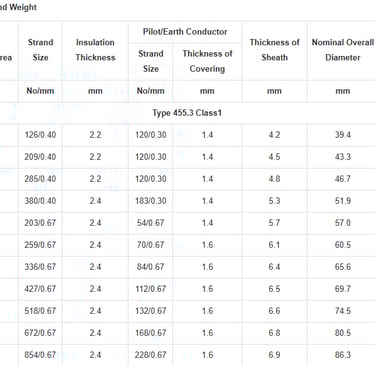Select the Type 455.3 Class1 row

187,113
